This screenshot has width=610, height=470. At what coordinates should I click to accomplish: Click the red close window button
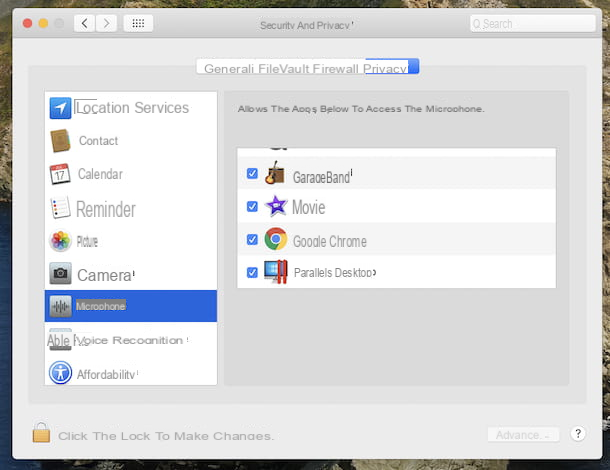pyautogui.click(x=27, y=23)
